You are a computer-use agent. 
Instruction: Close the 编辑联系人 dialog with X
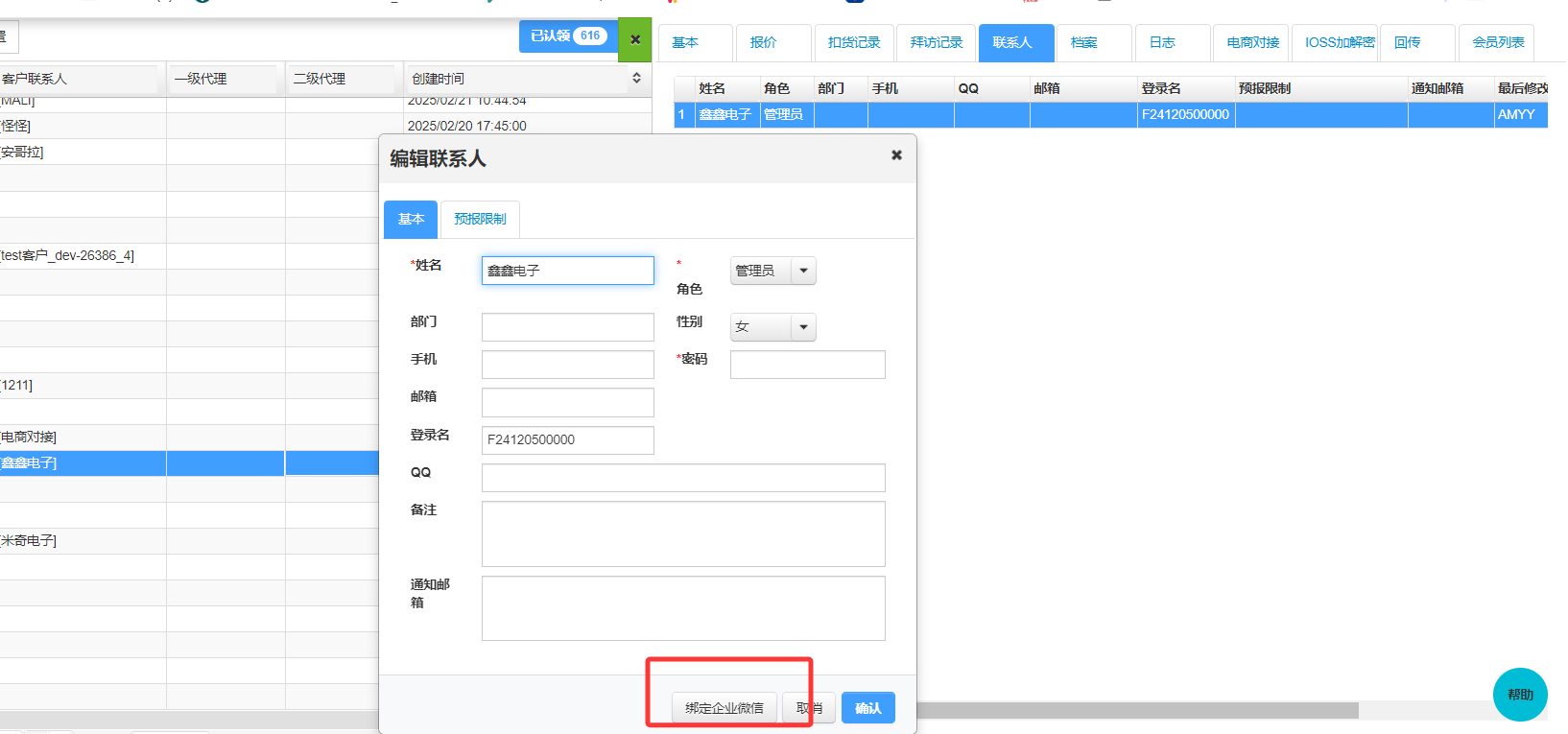point(896,155)
